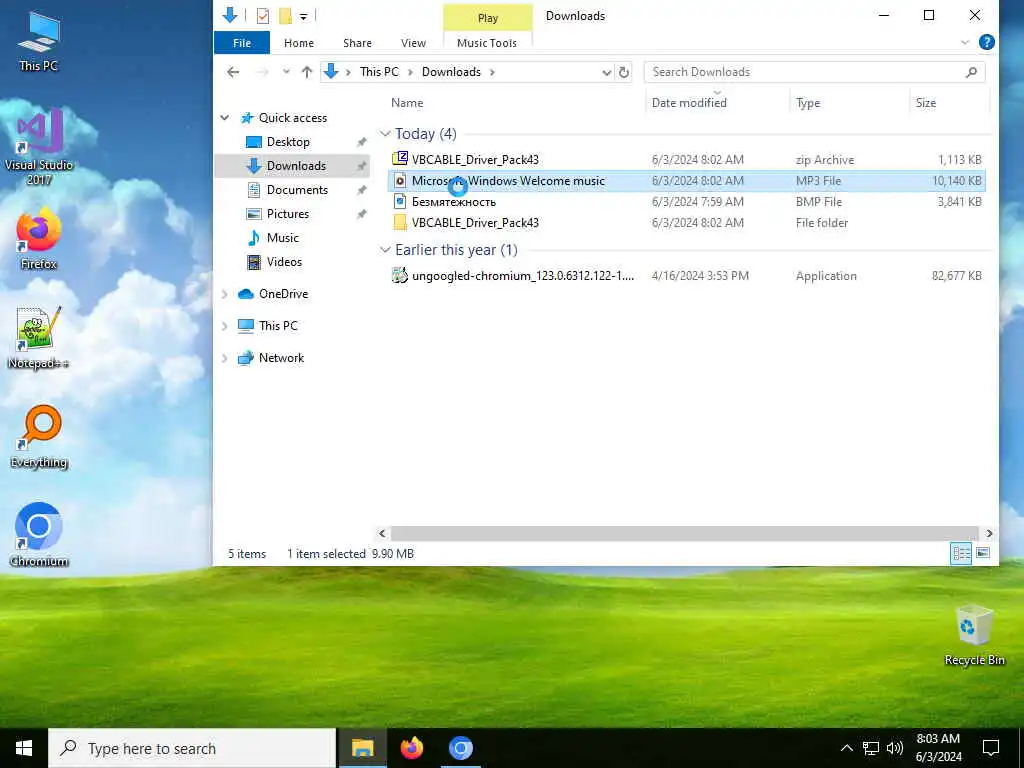
Task: Open Chromium desktop shortcut
Action: pos(39,535)
